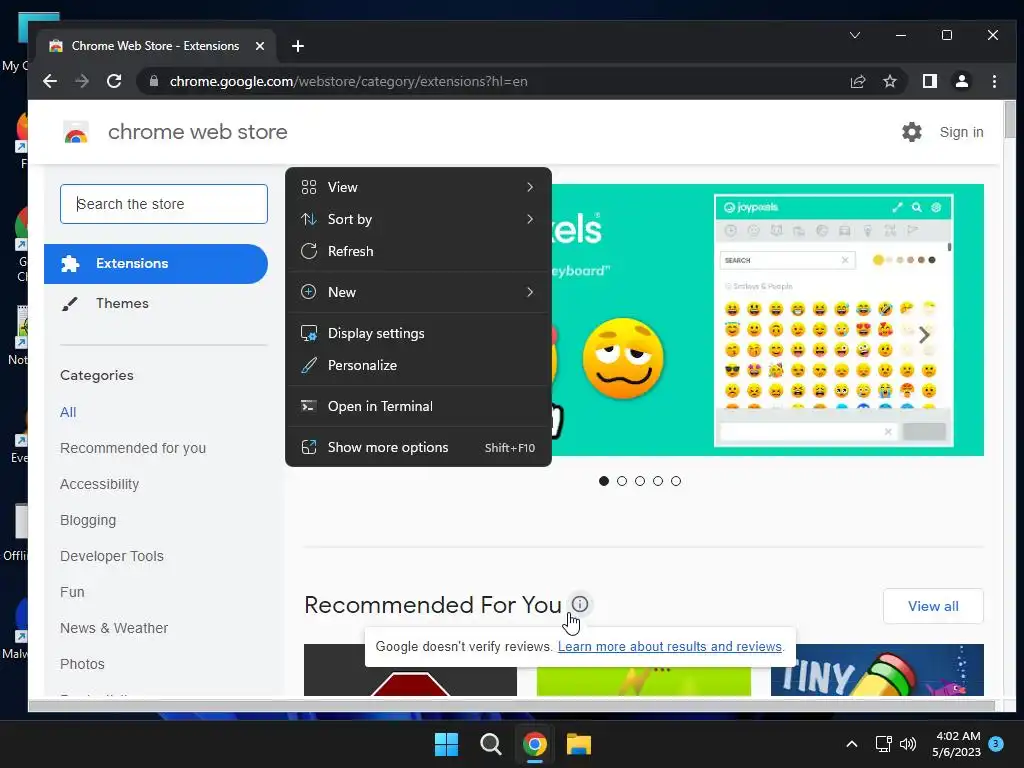Choose Sort by in the context menu
This screenshot has height=768, width=1024.
click(x=419, y=219)
